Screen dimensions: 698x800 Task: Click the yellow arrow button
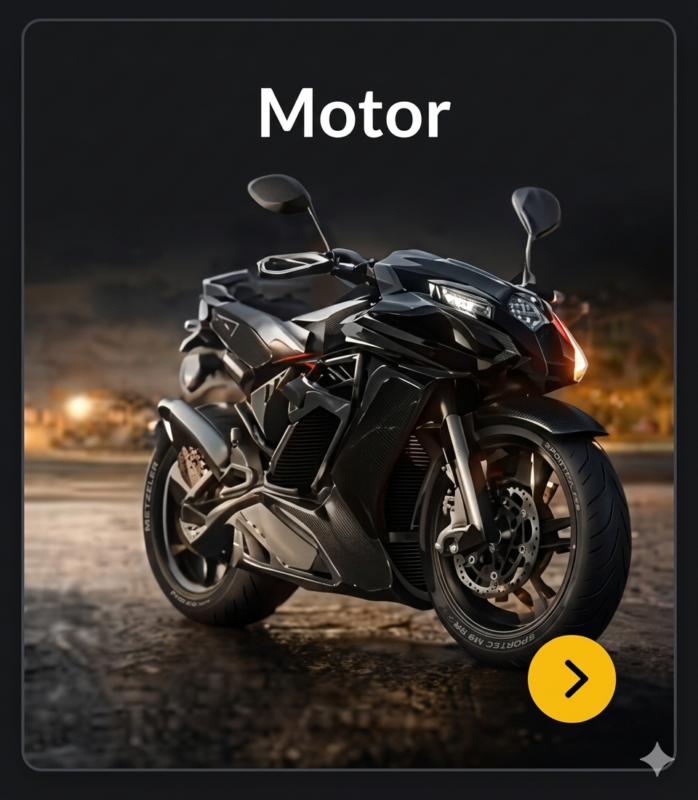(x=571, y=679)
